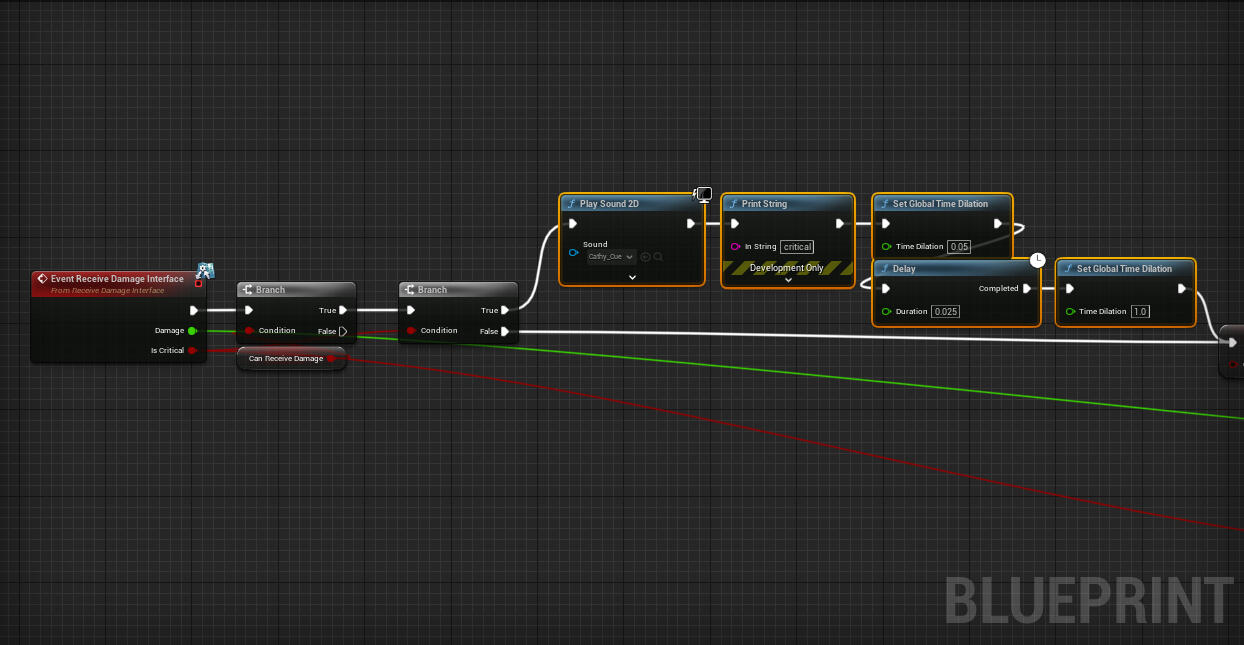1244x645 pixels.
Task: Click the red Is Critical output pin
Action: (x=192, y=350)
